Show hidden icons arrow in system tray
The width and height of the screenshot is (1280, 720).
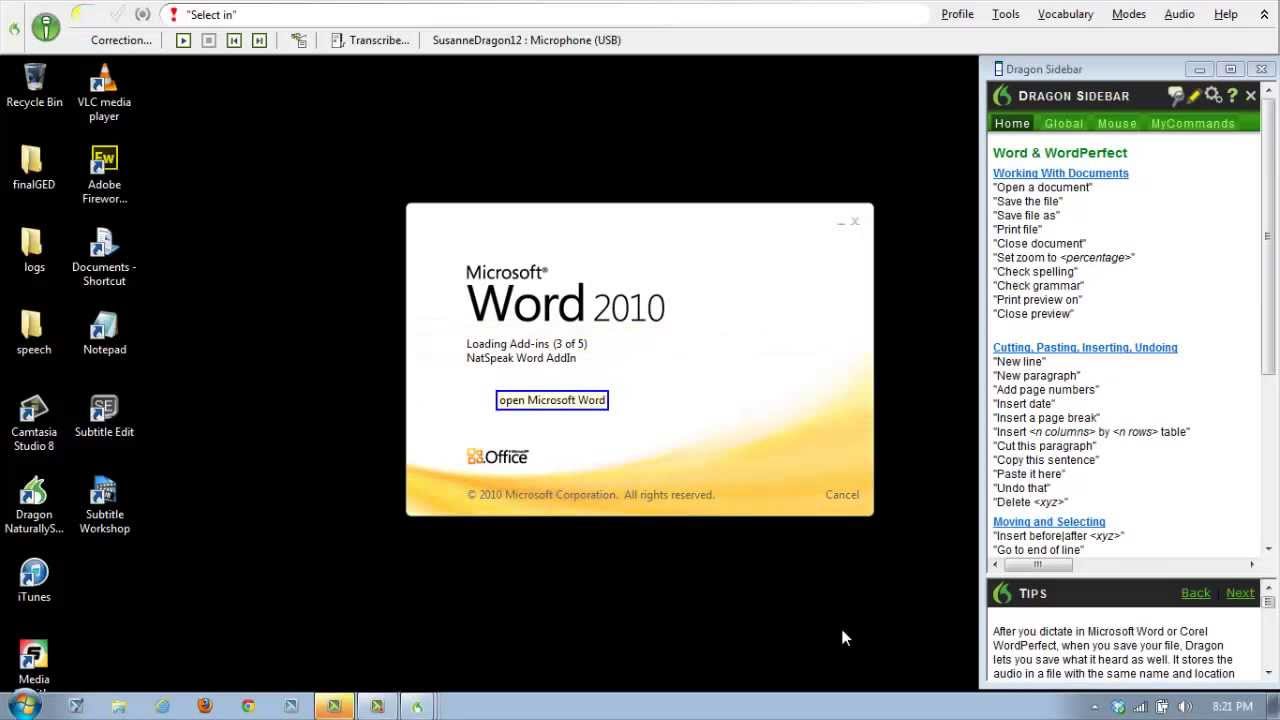(1094, 707)
